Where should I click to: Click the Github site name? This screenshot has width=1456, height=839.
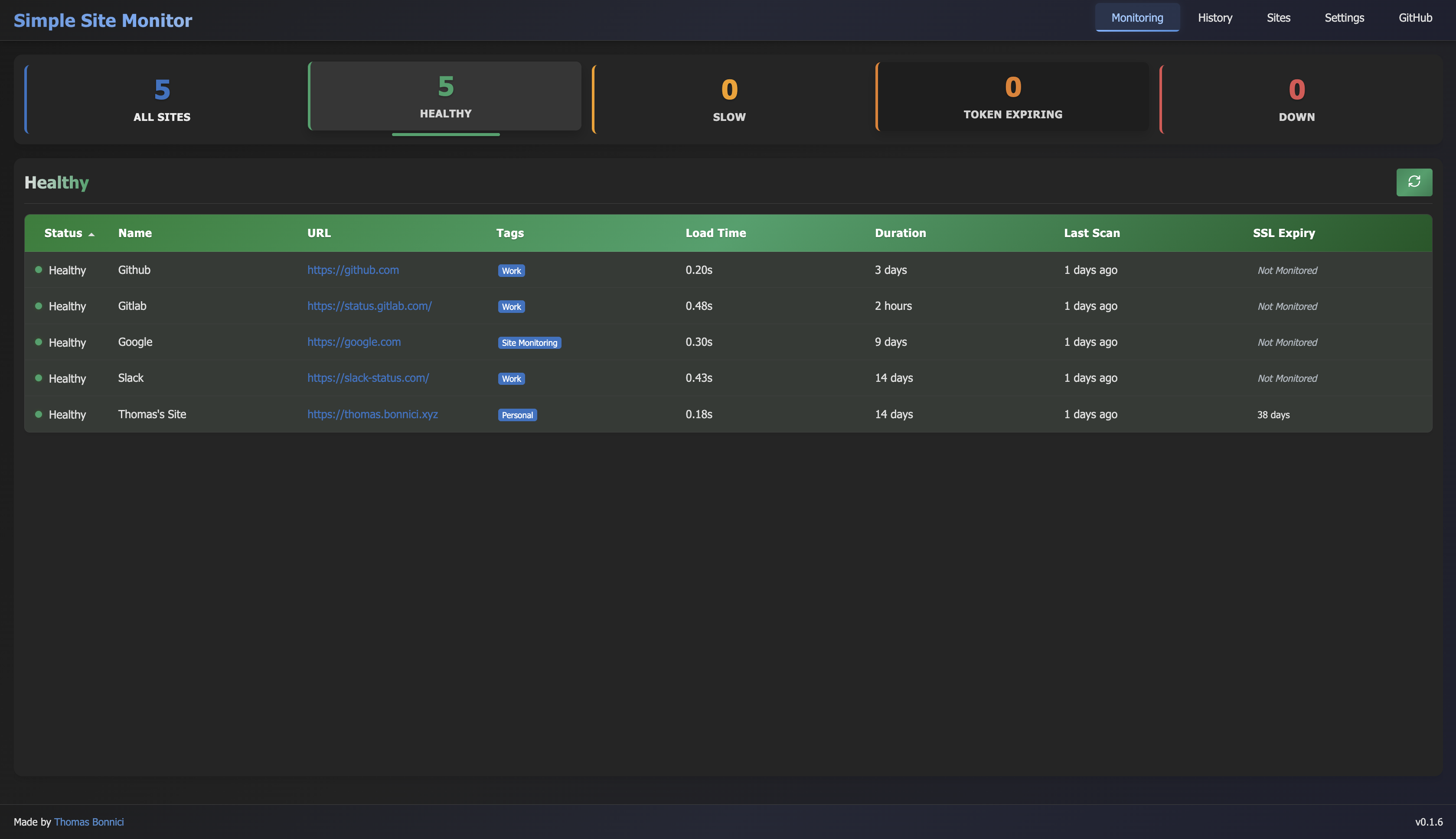pyautogui.click(x=134, y=270)
